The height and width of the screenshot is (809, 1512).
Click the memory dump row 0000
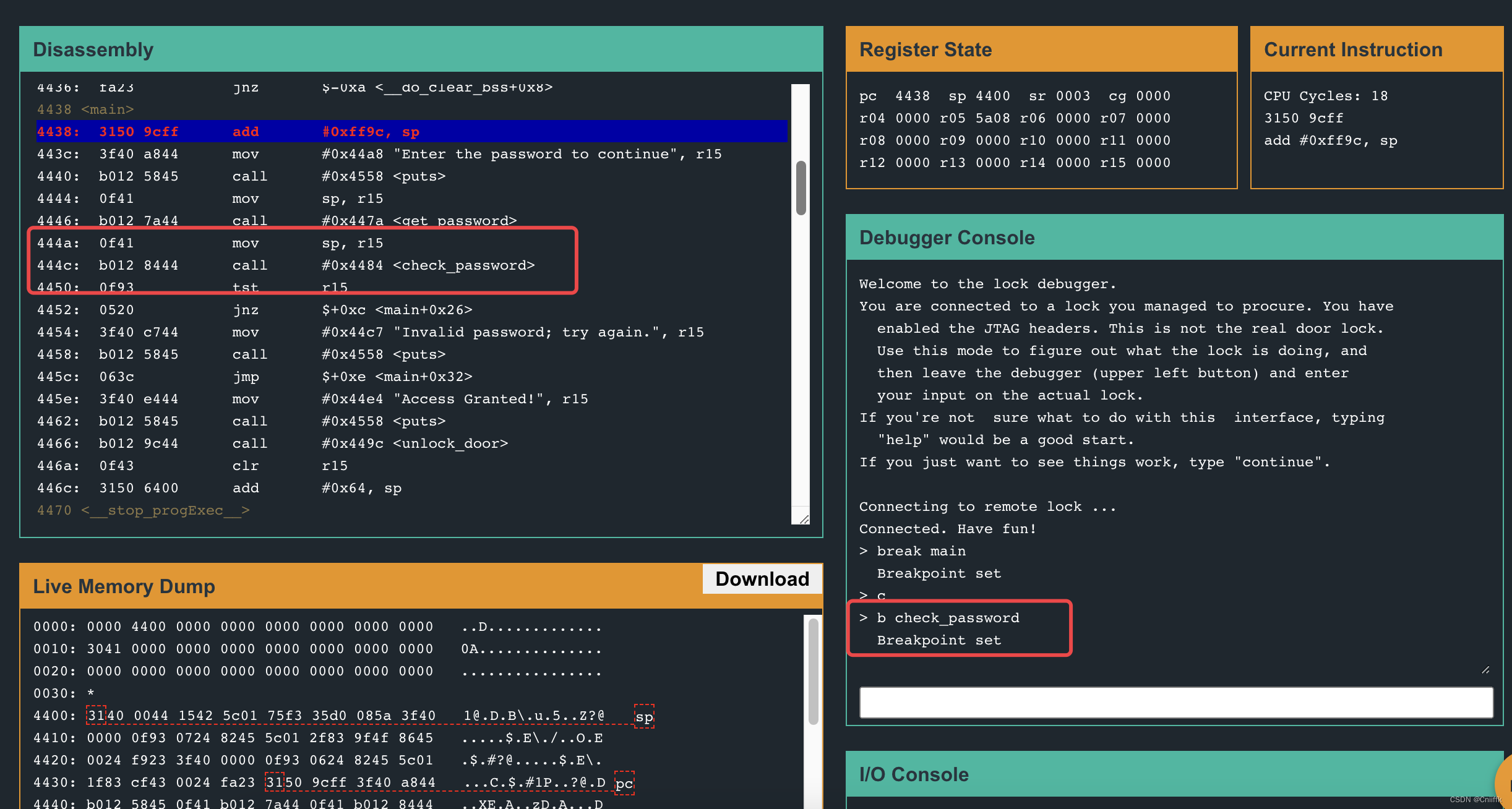pyautogui.click(x=318, y=627)
